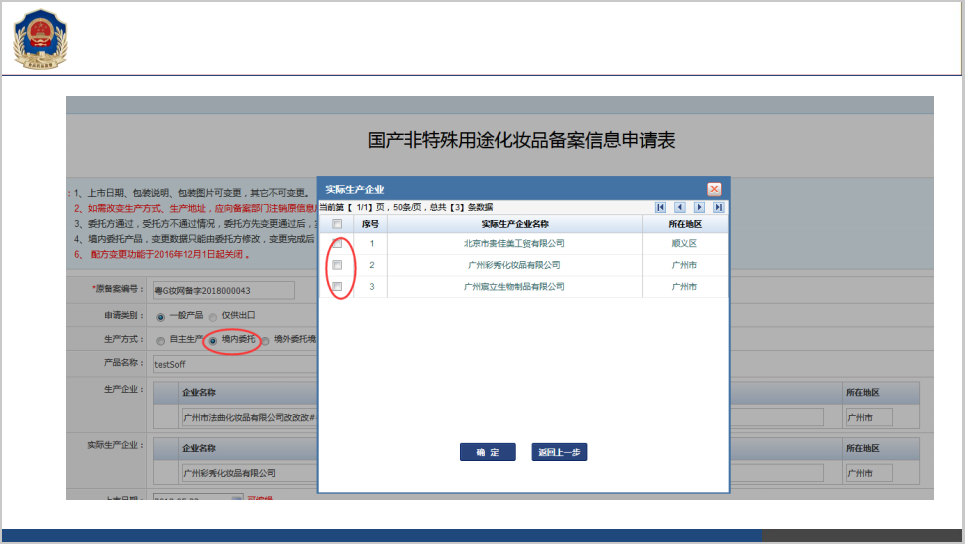Choose the 境内委托 production method
This screenshot has height=544, width=965.
tap(213, 340)
